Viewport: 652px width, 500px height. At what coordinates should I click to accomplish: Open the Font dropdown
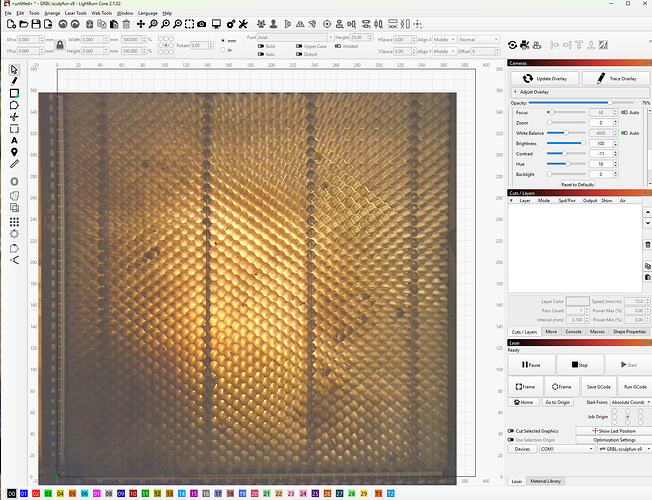(295, 37)
